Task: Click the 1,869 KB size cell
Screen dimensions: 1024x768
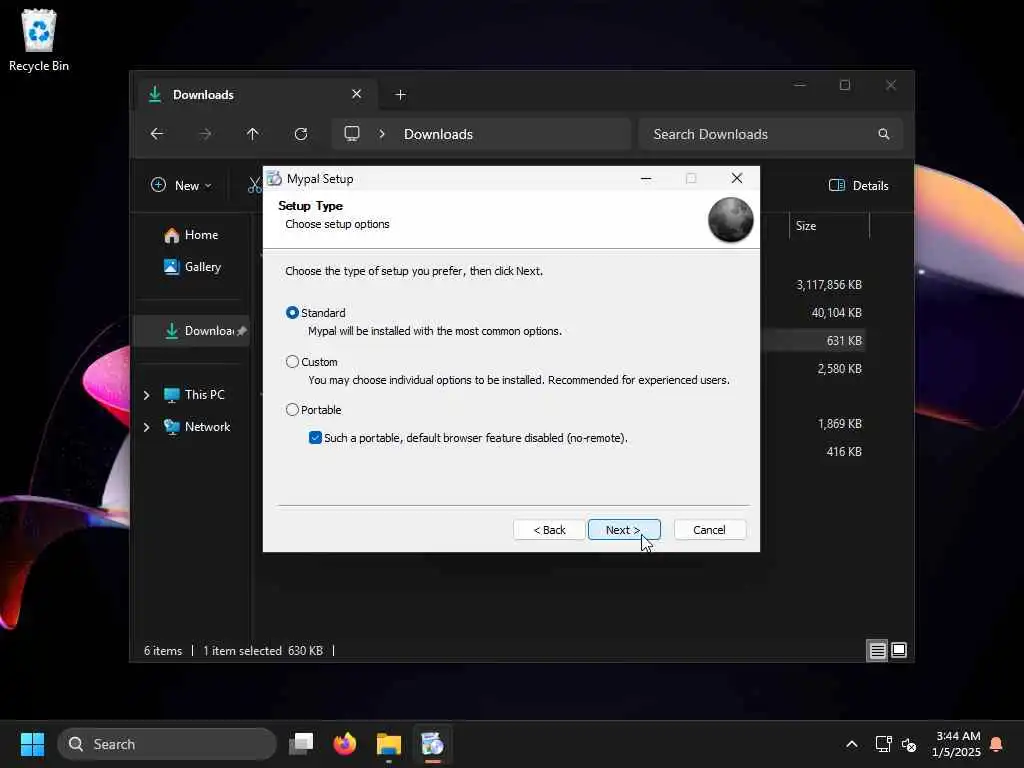Action: pyautogui.click(x=839, y=424)
